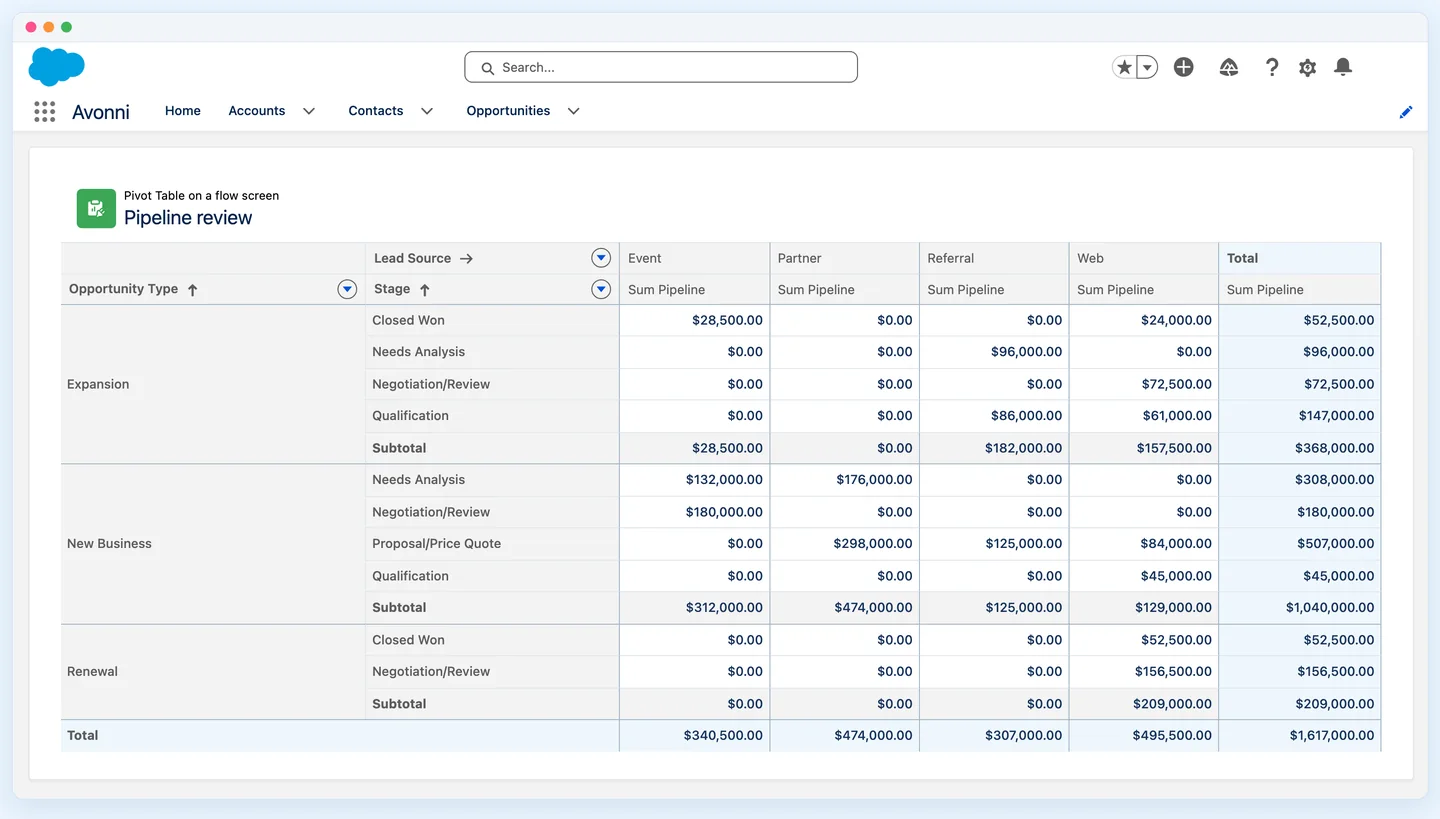
Task: Click the Avonni app name
Action: [x=101, y=112]
